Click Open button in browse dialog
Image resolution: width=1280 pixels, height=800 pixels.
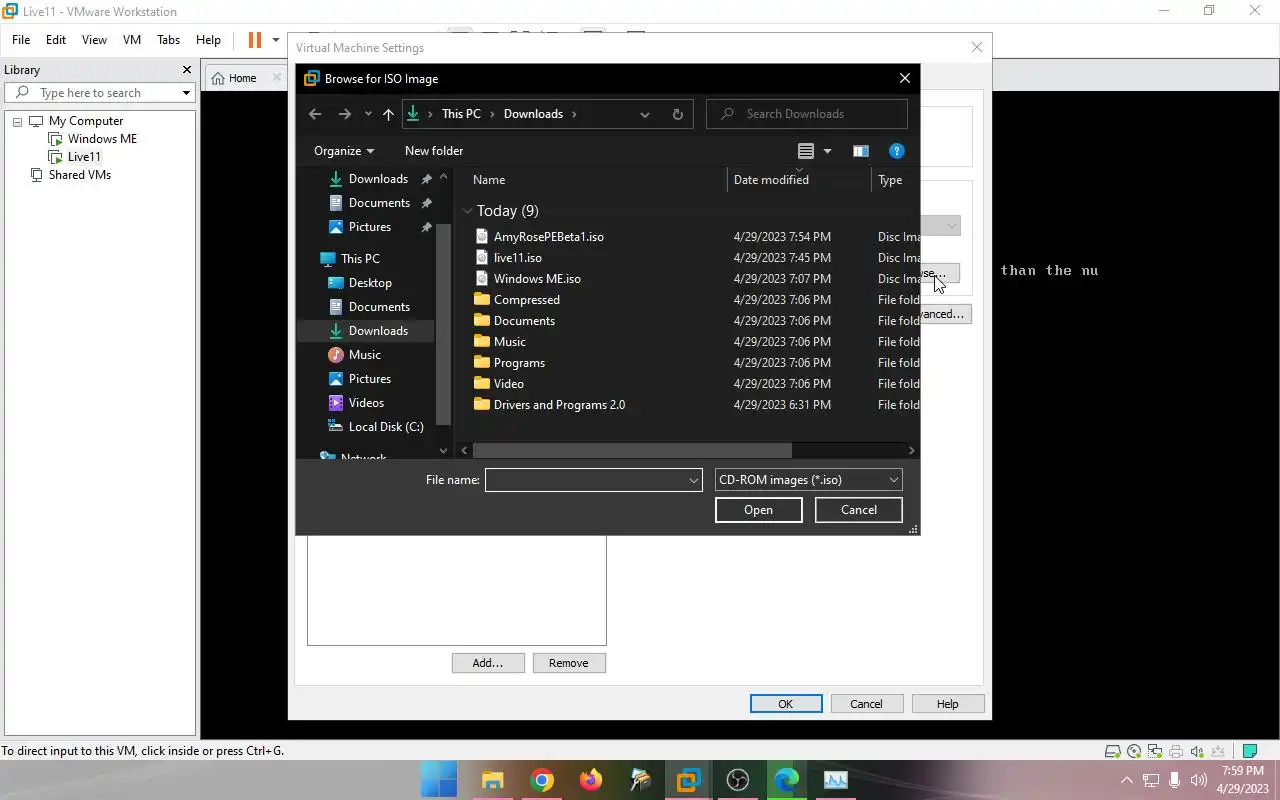(x=758, y=510)
